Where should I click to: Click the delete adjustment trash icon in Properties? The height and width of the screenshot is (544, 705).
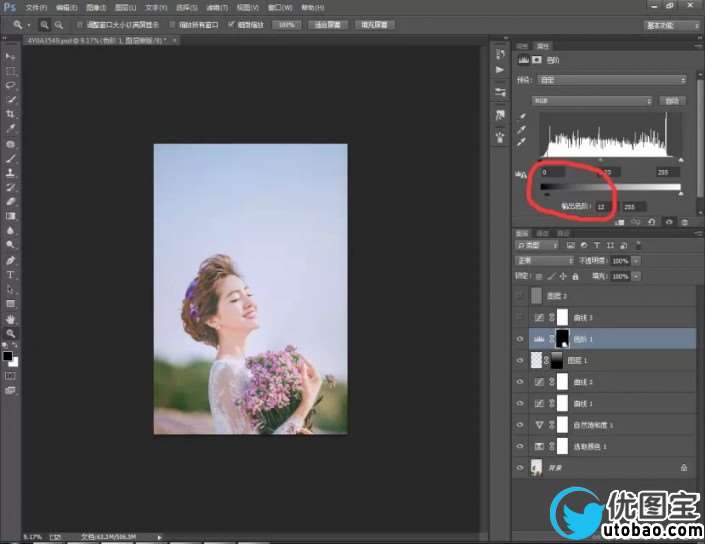coord(684,222)
